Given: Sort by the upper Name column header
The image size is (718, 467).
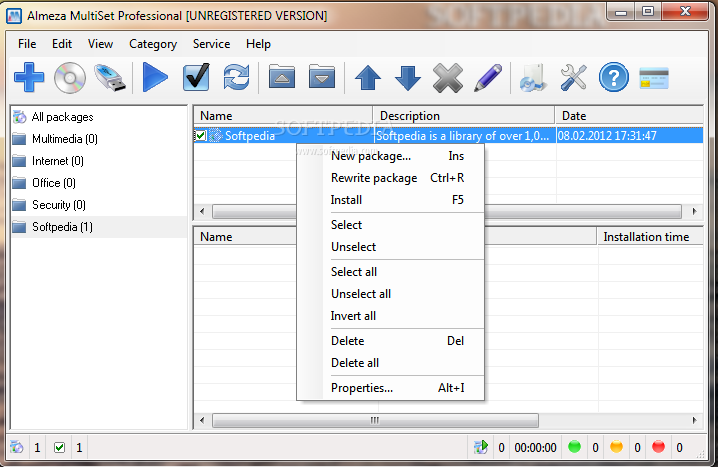Looking at the screenshot, I should [x=283, y=116].
